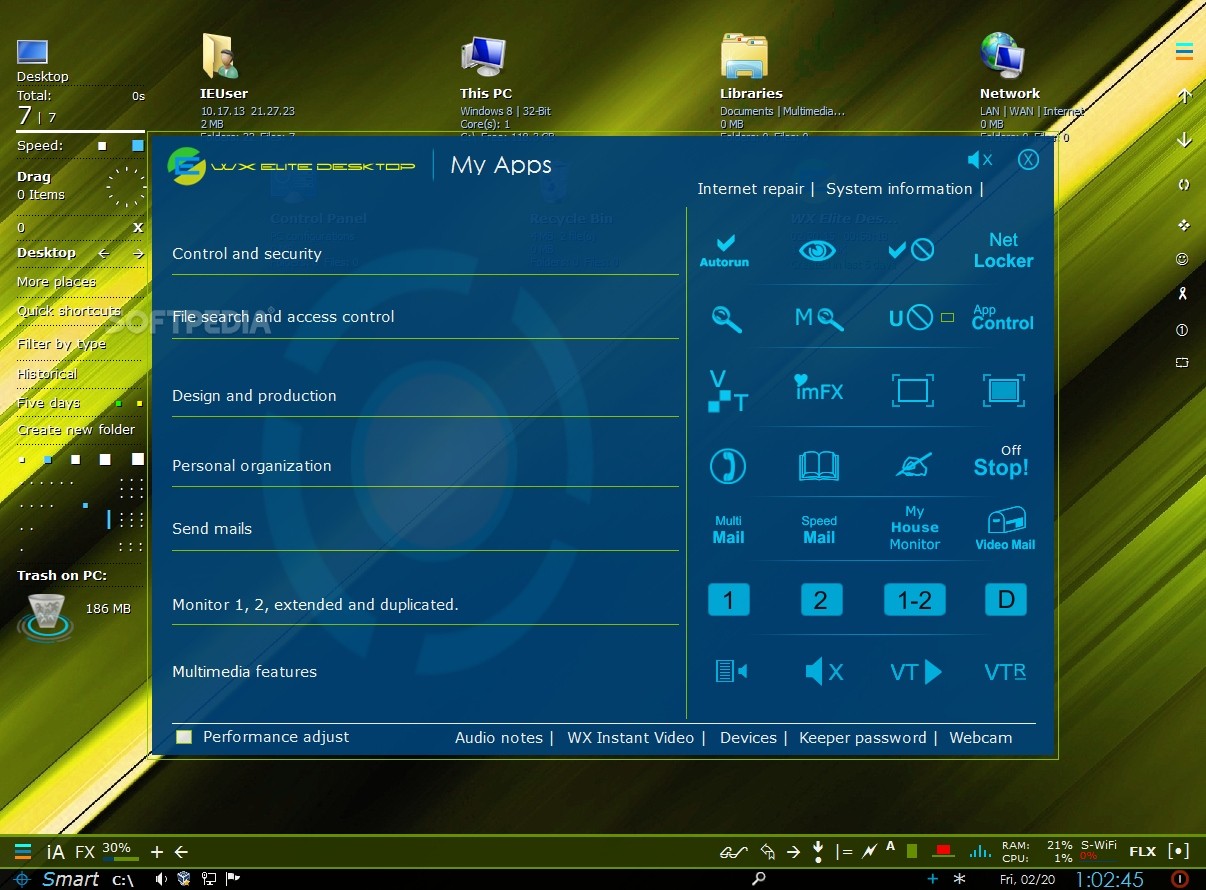Click the empty frame capture icon

point(913,389)
